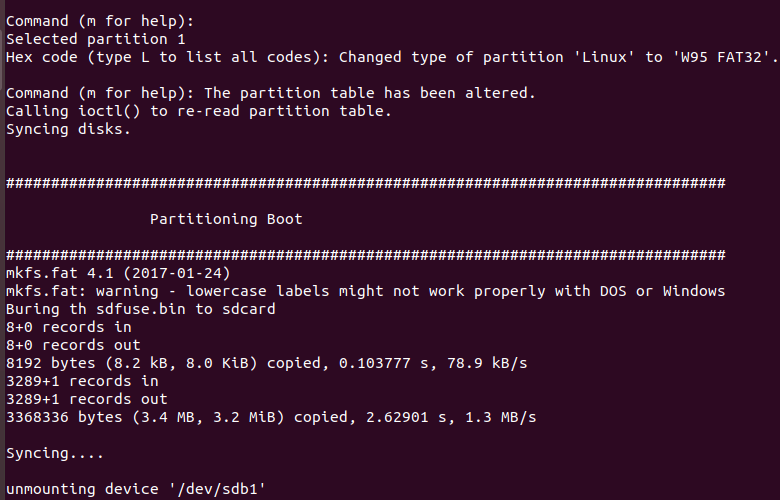
Task: Click the "Partitioning Boot" heading text
Action: 226,219
